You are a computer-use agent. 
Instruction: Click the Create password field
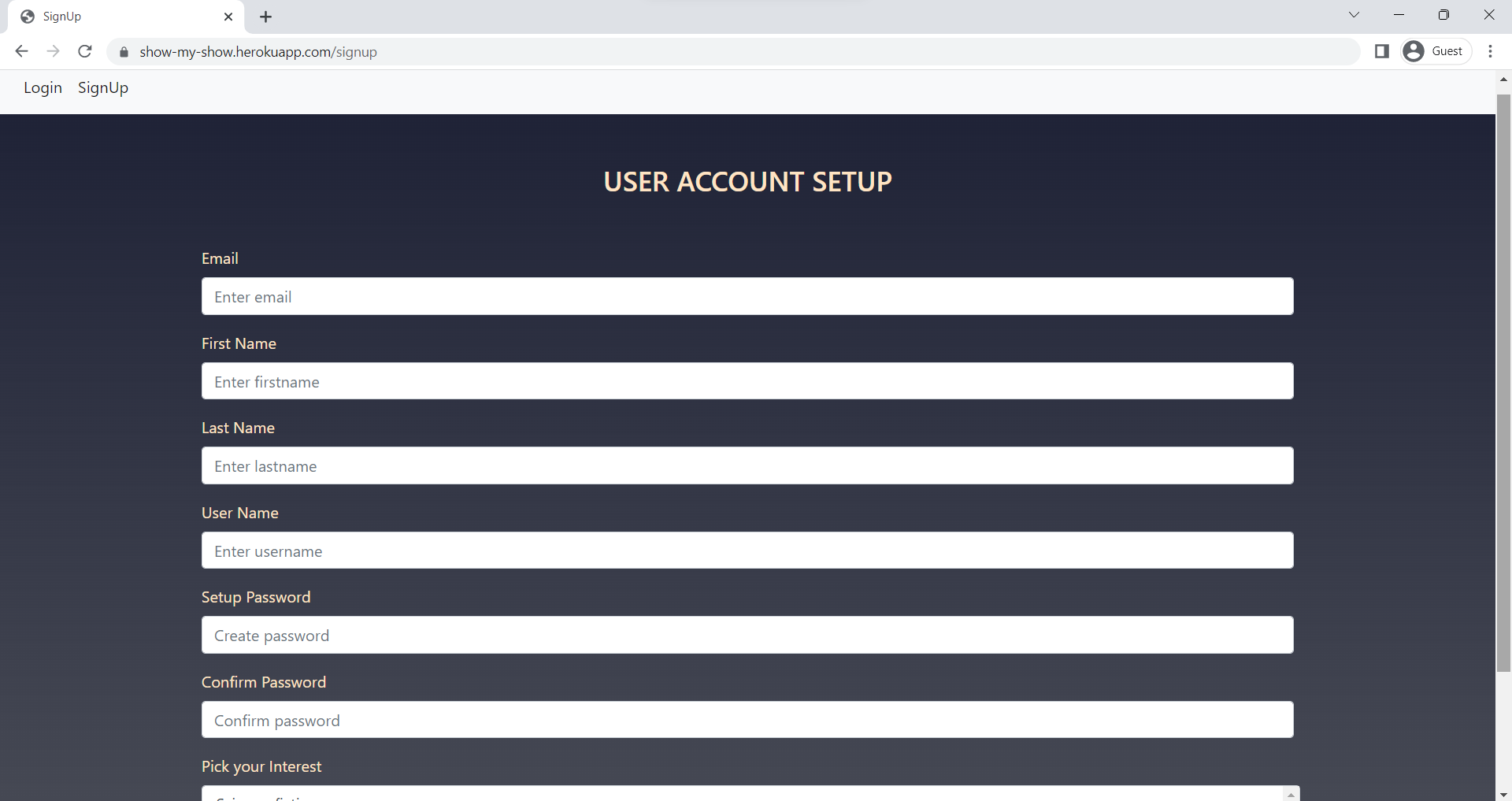(x=747, y=635)
